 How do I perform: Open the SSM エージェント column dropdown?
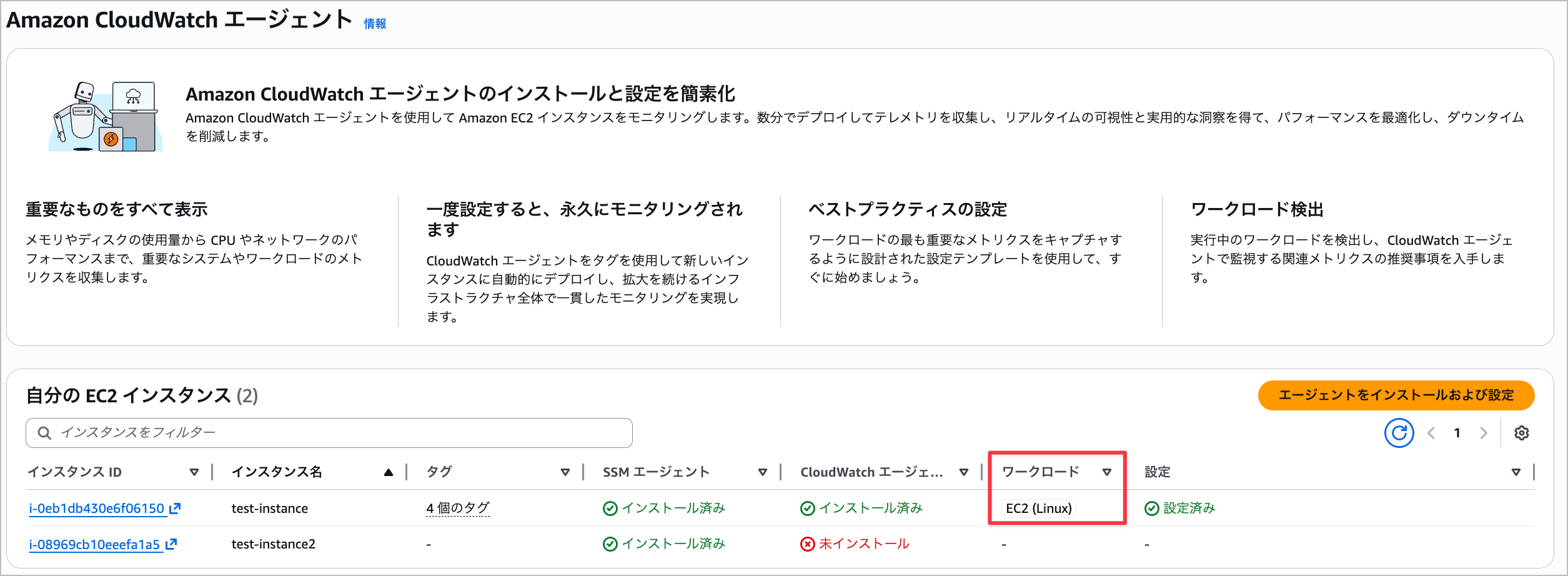point(763,472)
